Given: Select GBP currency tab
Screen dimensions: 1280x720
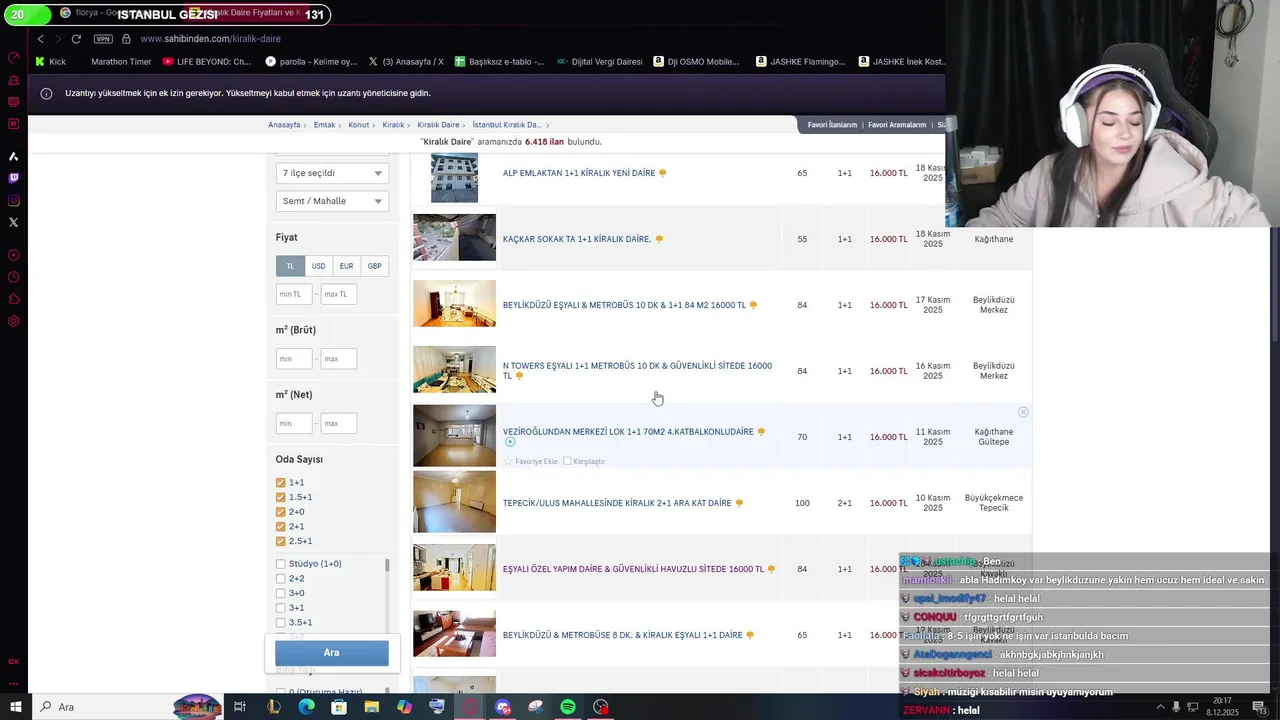Looking at the screenshot, I should (374, 266).
